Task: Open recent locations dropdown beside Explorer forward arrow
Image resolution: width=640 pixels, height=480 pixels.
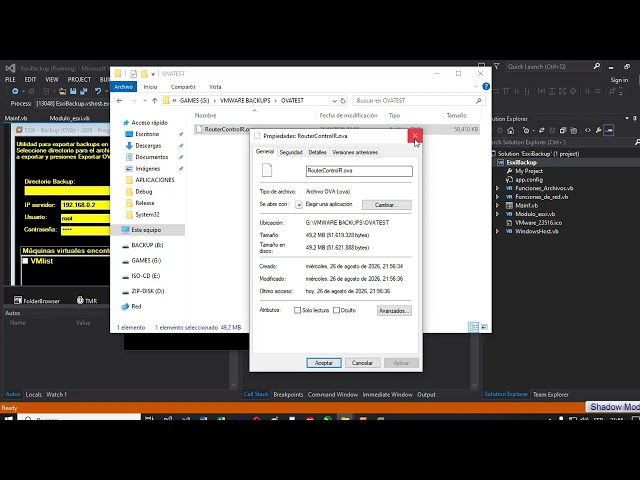Action: point(144,100)
